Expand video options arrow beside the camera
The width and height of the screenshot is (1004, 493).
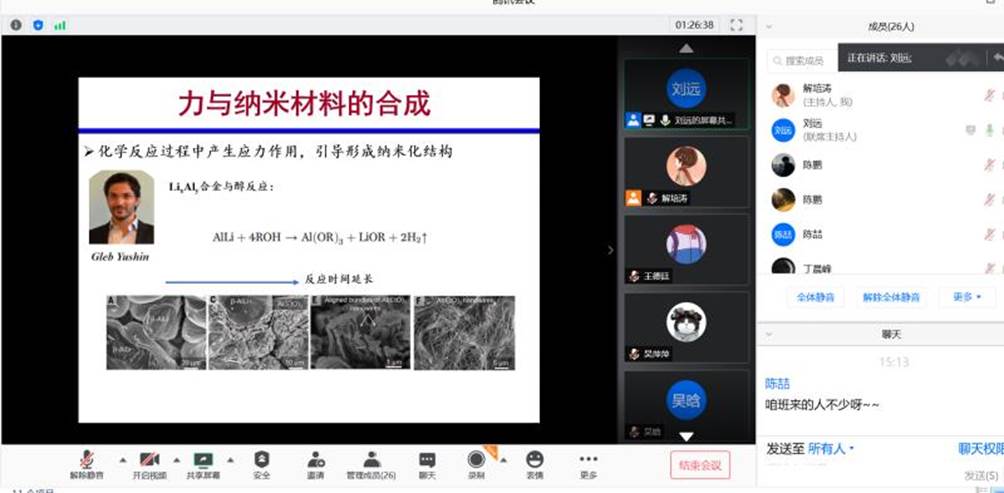179,460
